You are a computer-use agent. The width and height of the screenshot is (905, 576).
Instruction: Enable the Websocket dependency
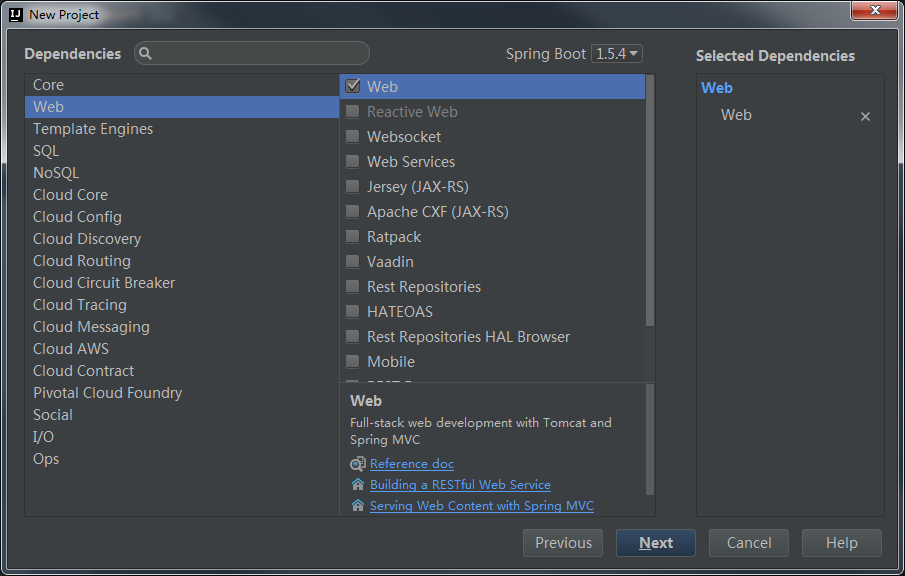353,136
